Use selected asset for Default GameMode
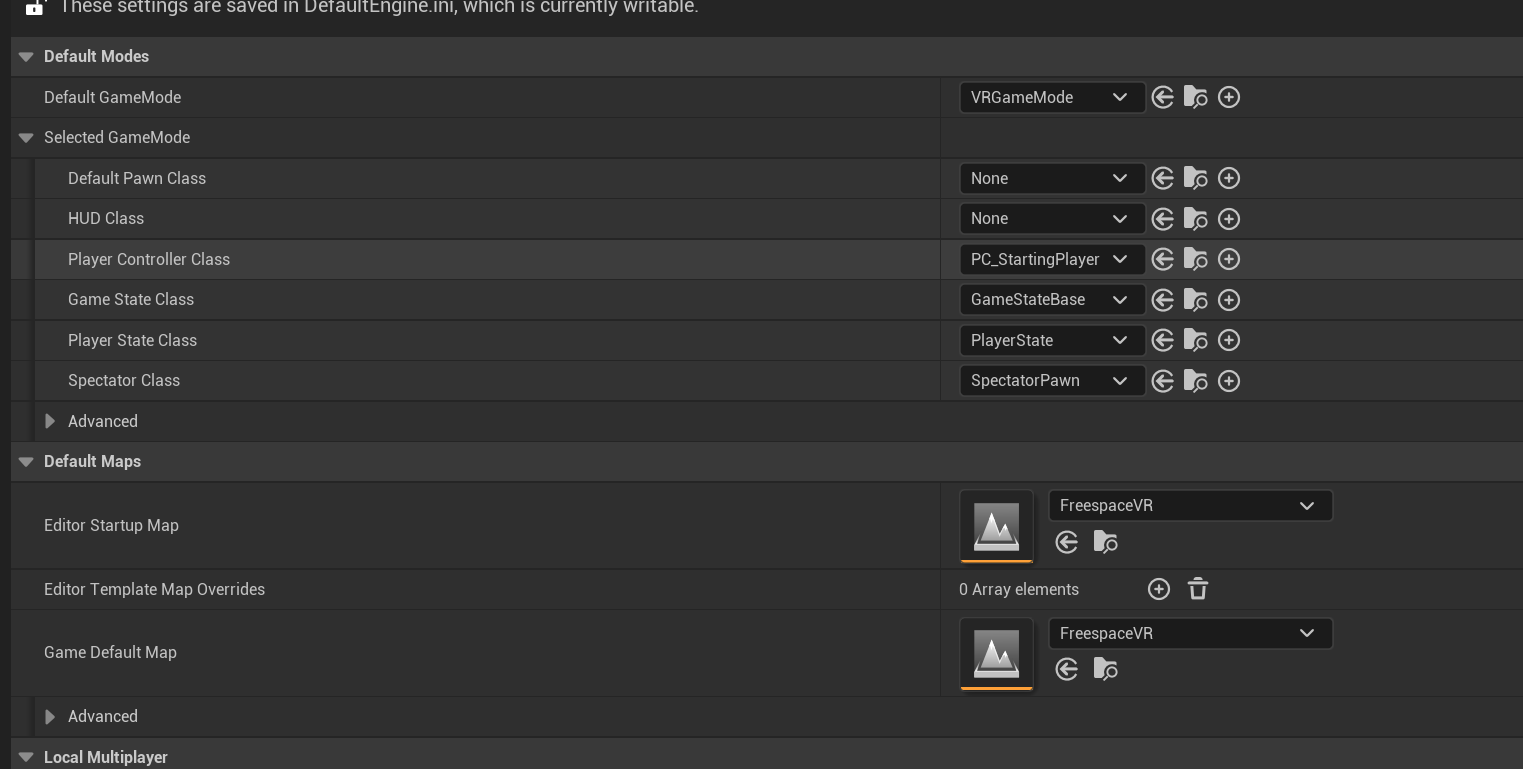 click(x=1162, y=97)
